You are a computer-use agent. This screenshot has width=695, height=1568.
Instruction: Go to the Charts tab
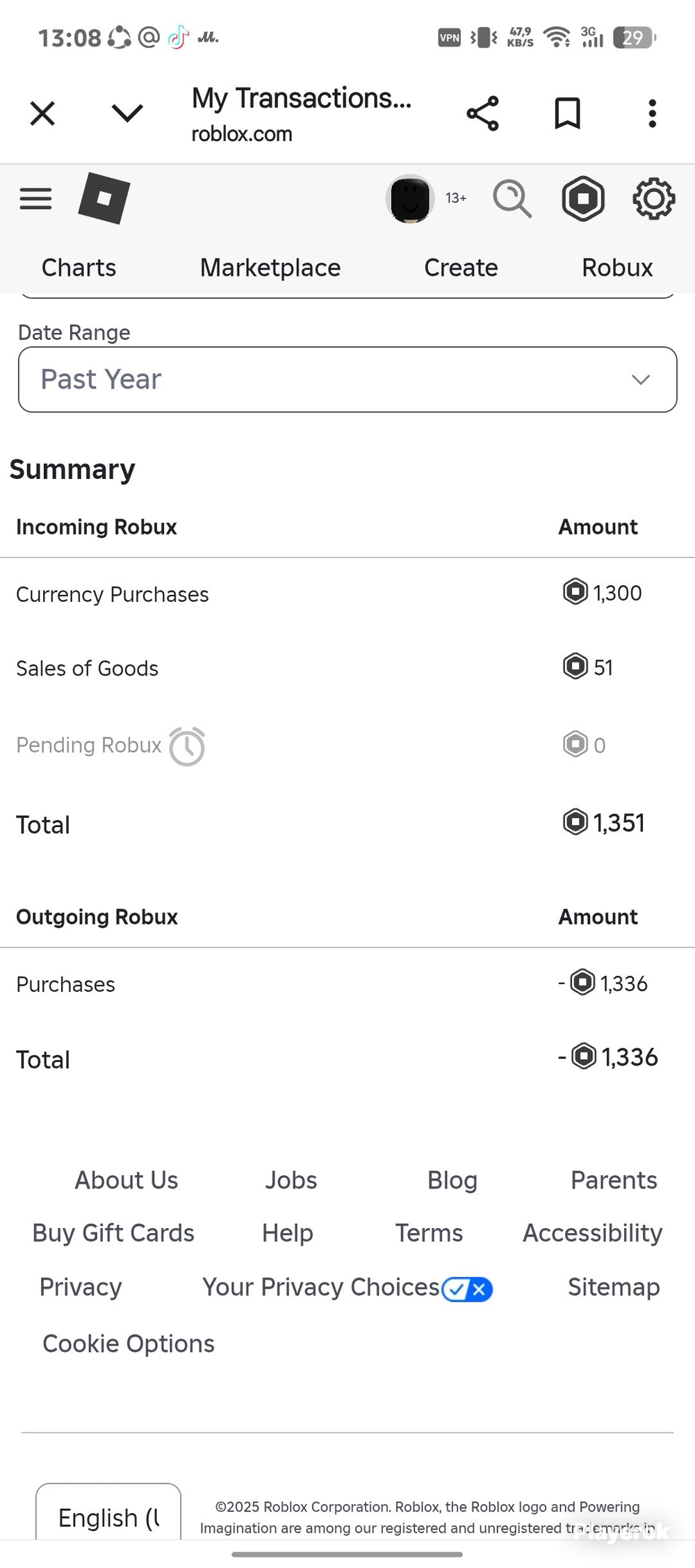click(x=79, y=268)
